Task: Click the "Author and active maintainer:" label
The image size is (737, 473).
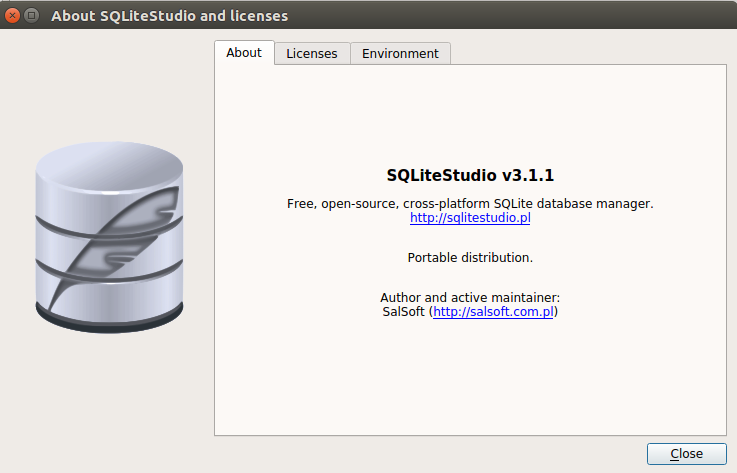Action: coord(469,298)
